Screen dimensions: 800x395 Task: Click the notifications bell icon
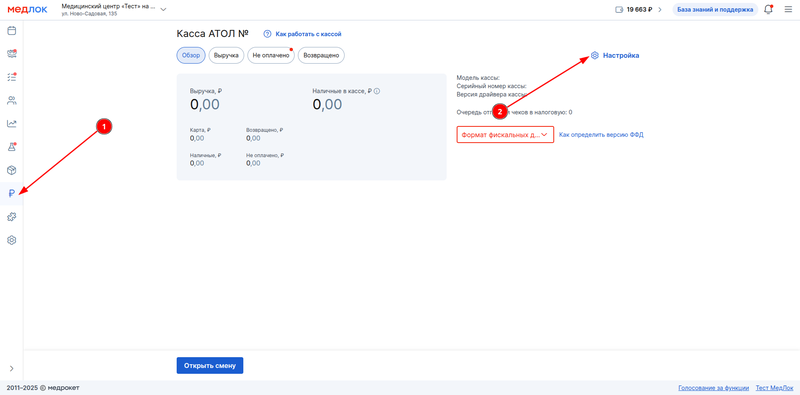[768, 9]
